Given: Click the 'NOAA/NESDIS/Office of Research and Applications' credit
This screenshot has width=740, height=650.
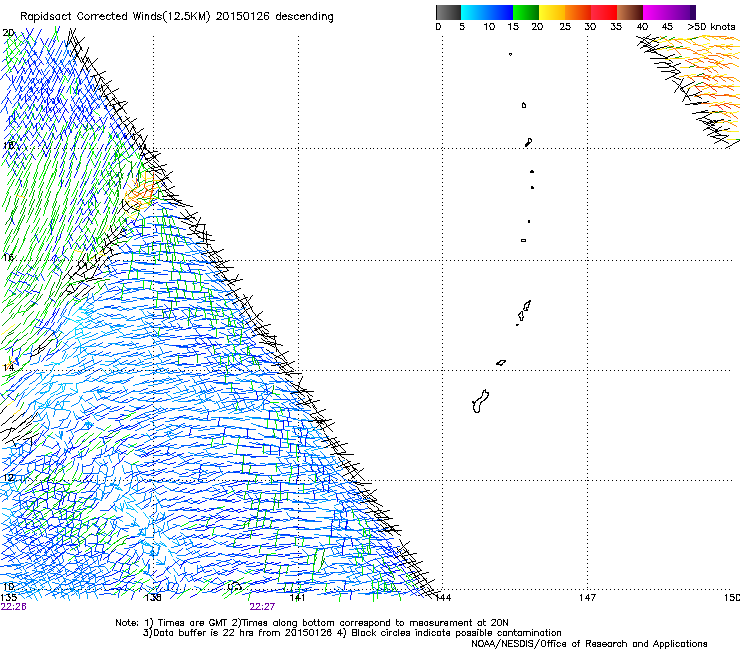Looking at the screenshot, I should click(589, 644).
